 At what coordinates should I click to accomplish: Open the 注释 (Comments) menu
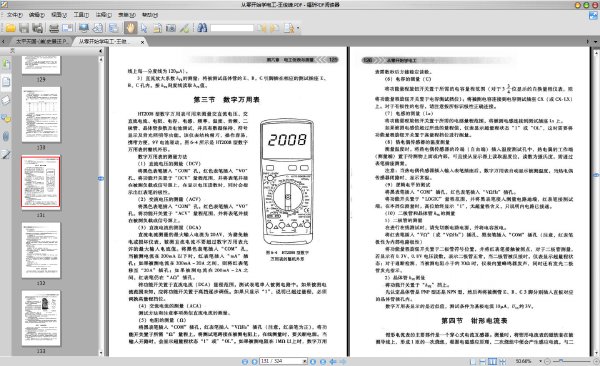pyautogui.click(x=104, y=15)
